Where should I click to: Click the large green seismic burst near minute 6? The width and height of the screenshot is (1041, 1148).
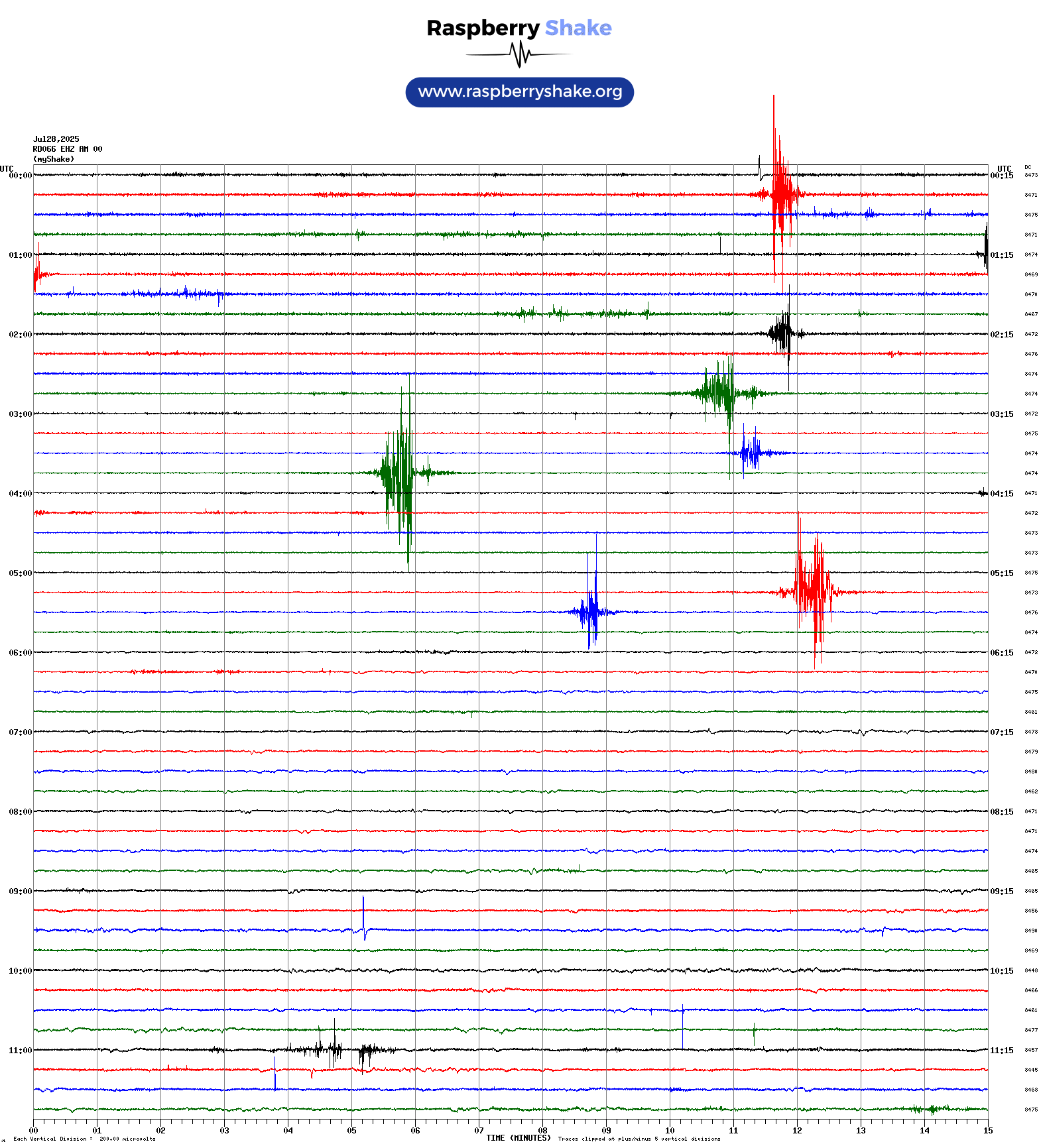[x=401, y=473]
